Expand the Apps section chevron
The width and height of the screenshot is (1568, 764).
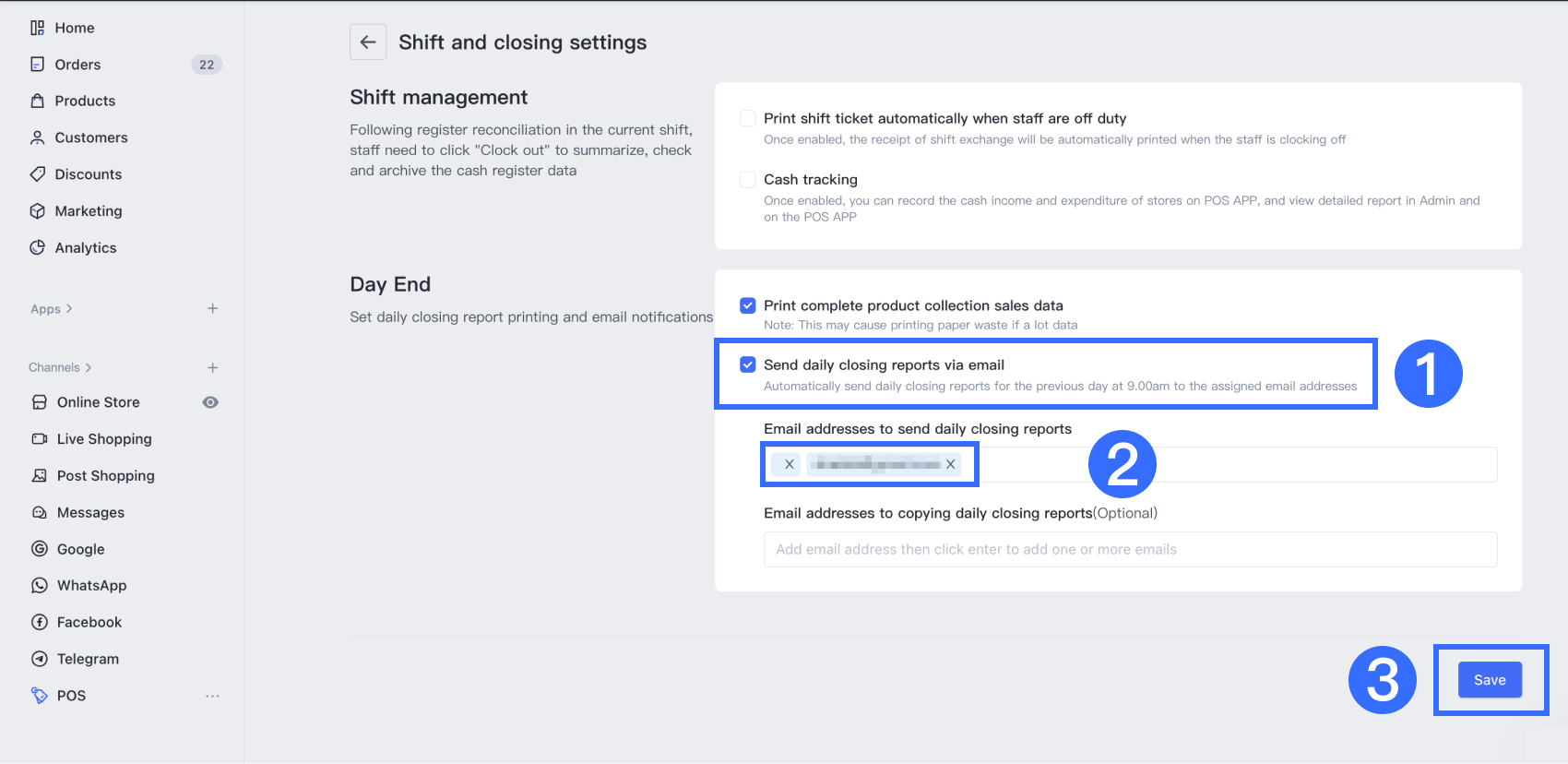[x=69, y=309]
